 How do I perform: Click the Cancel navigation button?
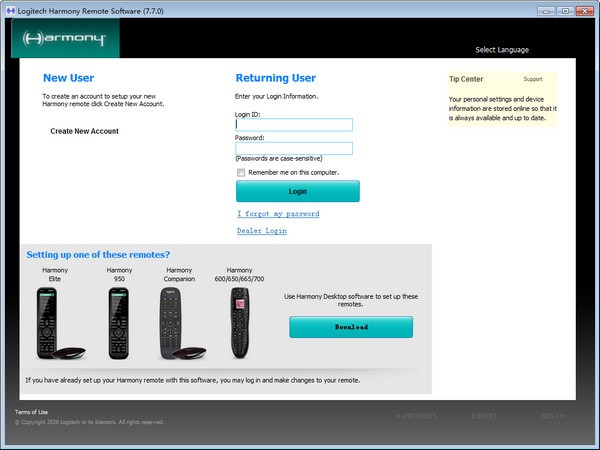pyautogui.click(x=485, y=416)
